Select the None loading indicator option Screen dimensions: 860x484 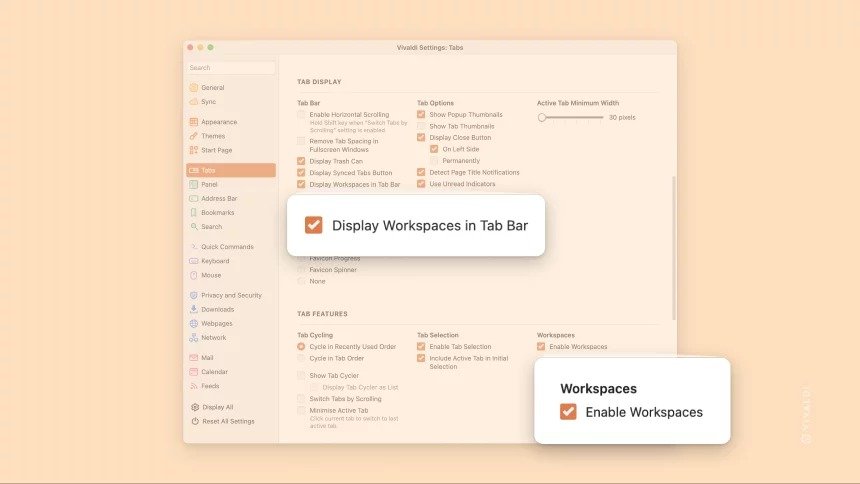tap(301, 281)
